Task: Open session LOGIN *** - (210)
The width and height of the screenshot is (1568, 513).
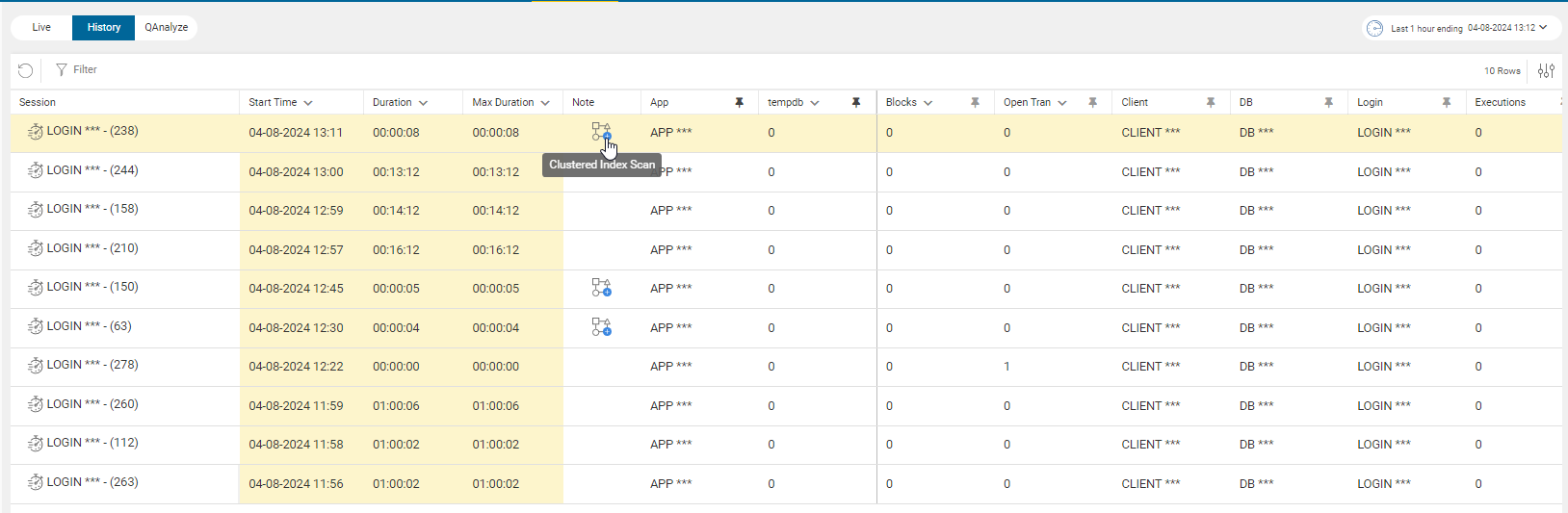Action: coord(92,248)
